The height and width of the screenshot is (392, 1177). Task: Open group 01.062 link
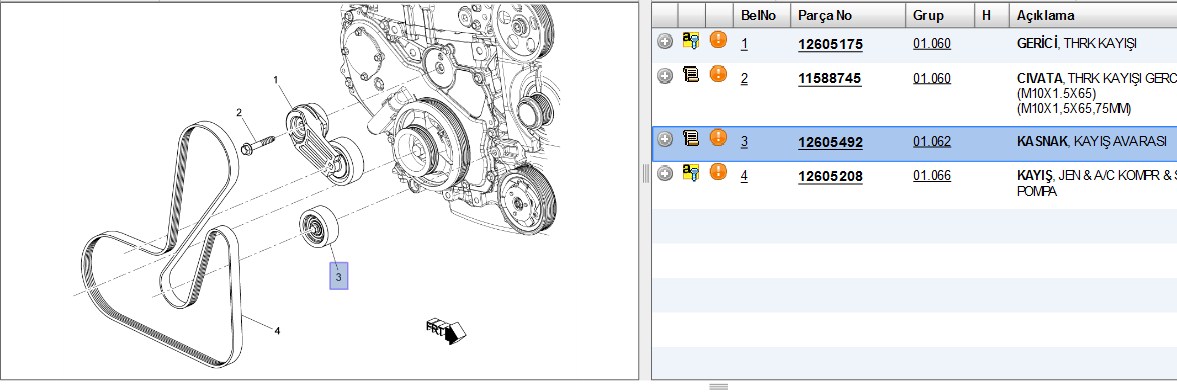[932, 141]
